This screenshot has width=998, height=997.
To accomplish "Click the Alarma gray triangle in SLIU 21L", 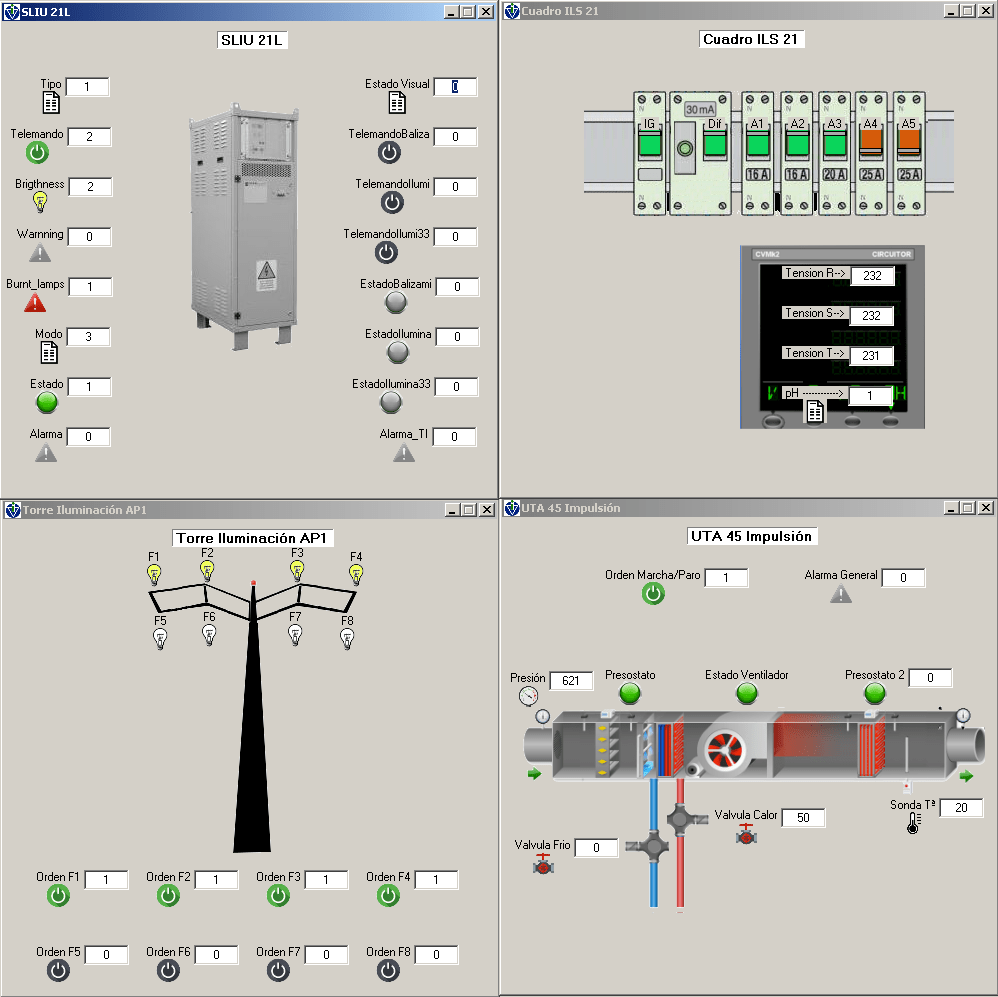I will point(46,453).
